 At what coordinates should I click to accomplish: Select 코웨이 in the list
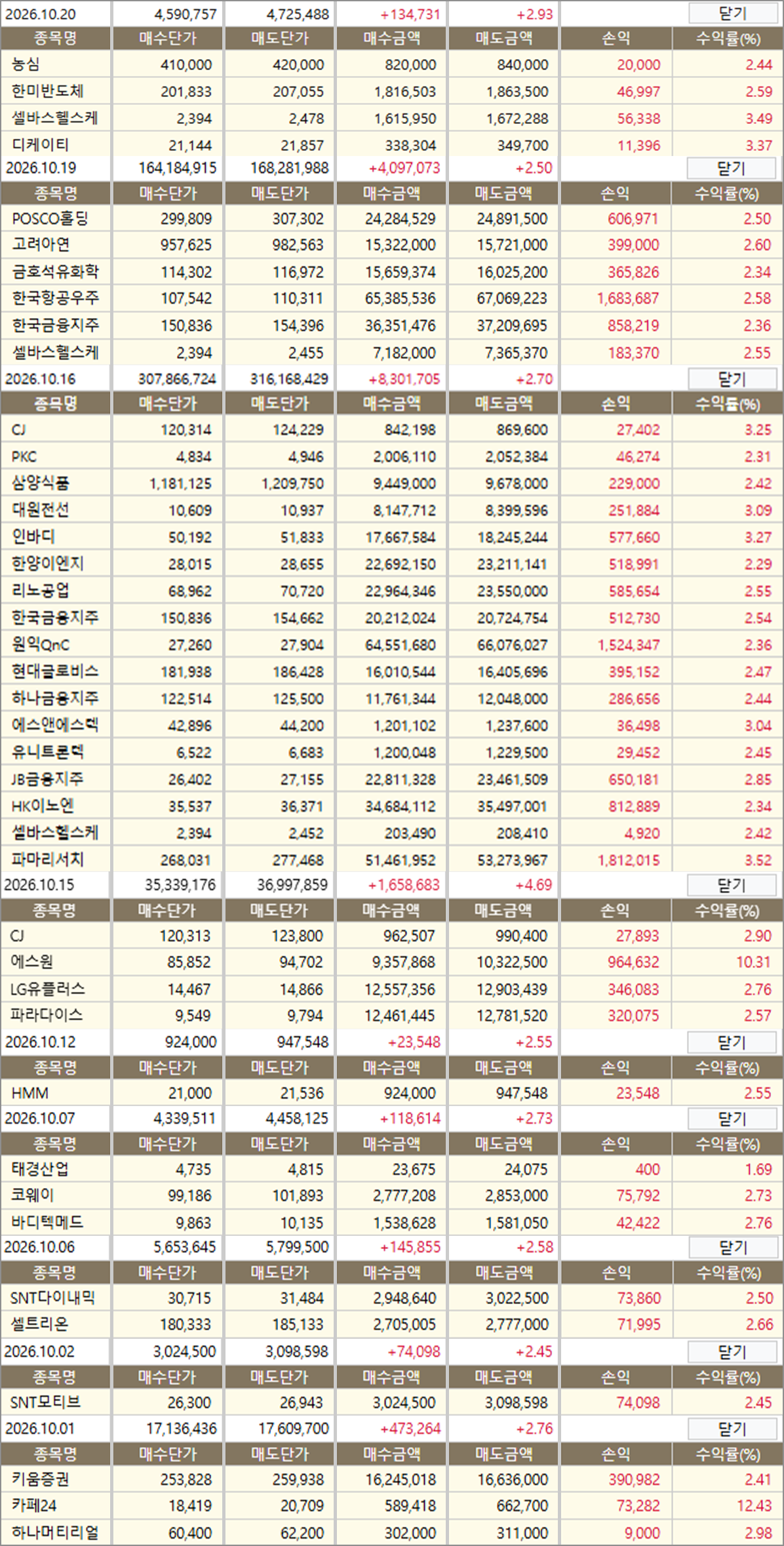pos(33,1195)
